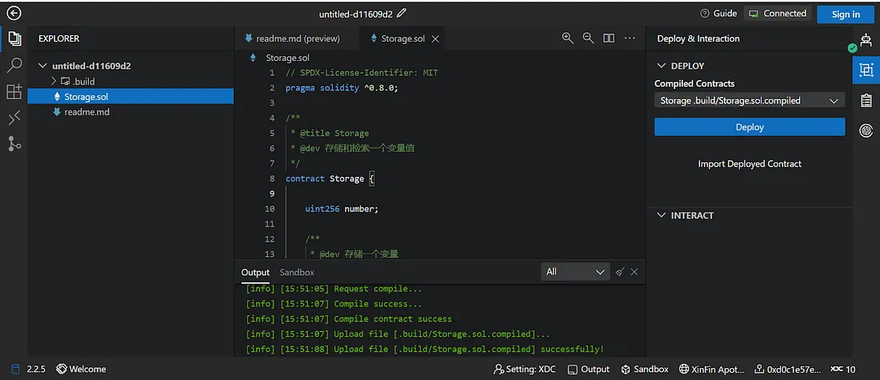Select Storage.sol in the explorer

tap(130, 97)
